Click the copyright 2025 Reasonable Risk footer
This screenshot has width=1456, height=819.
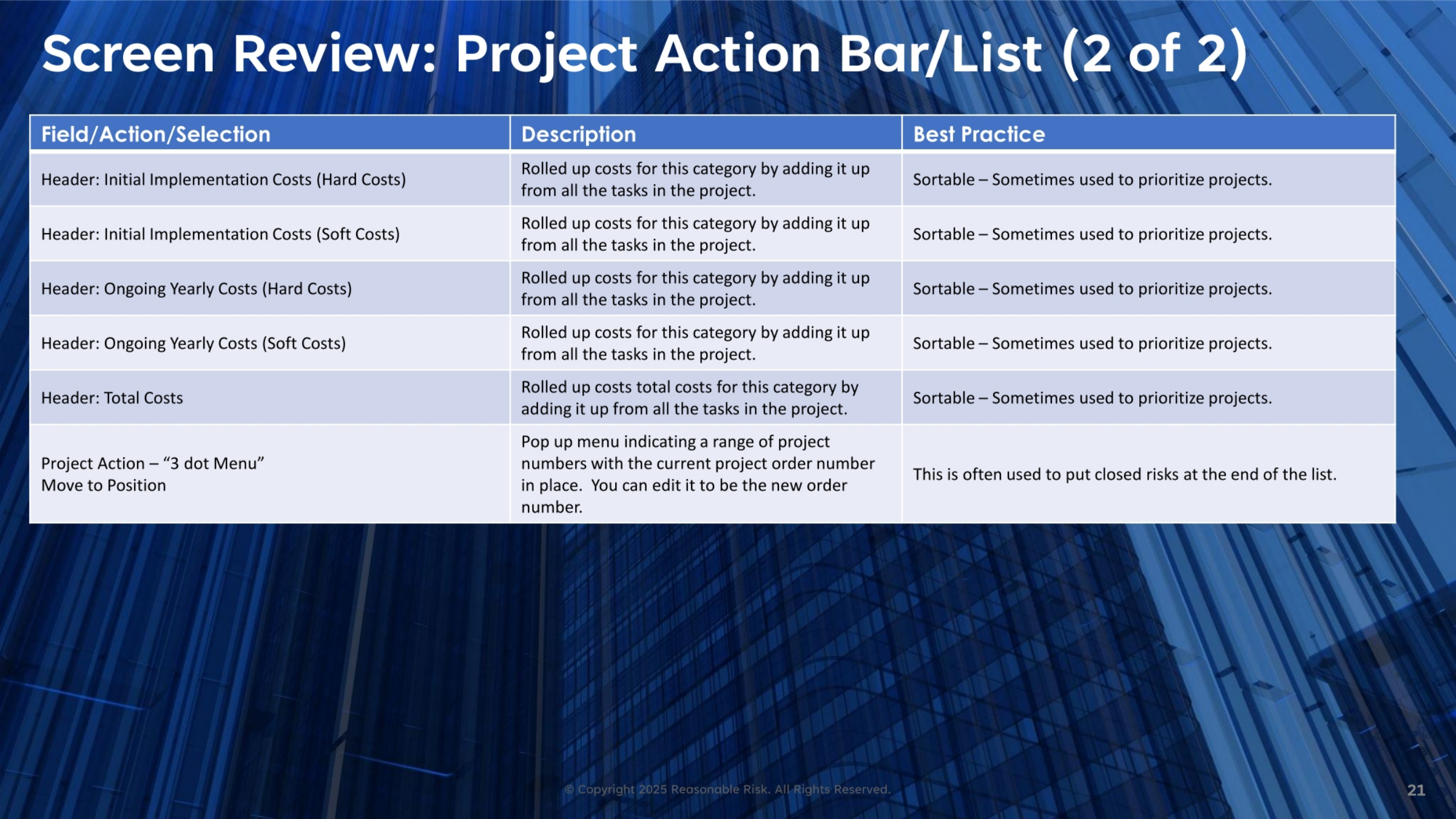(x=727, y=789)
